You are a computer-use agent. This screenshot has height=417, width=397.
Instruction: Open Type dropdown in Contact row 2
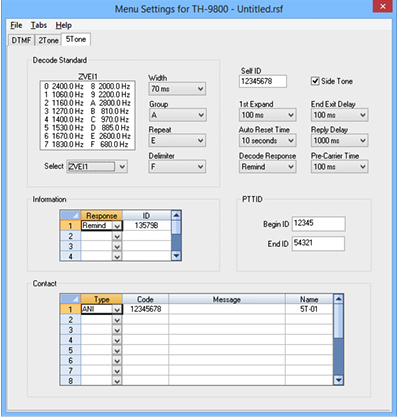click(117, 320)
